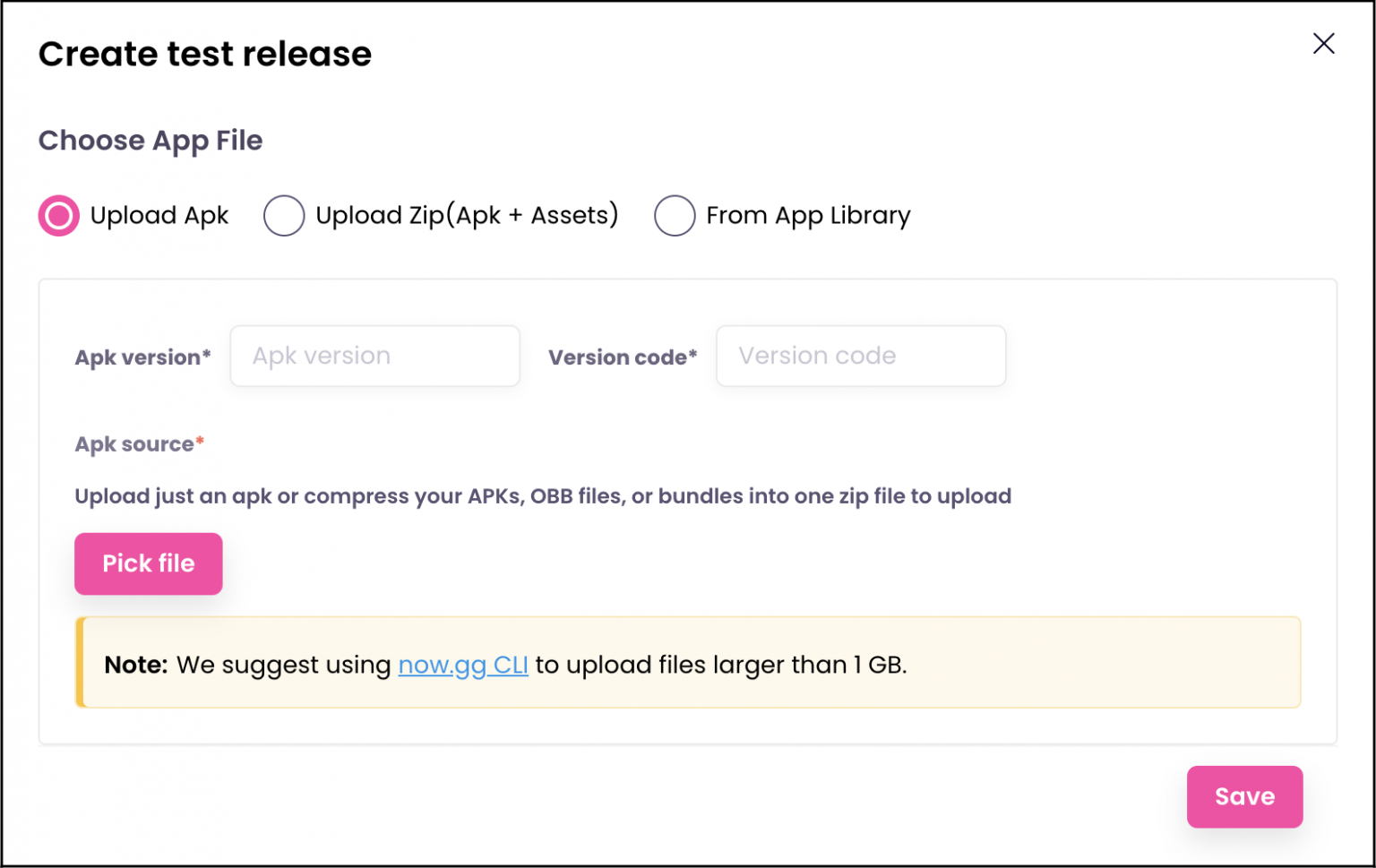Click the Version code input field
Viewport: 1376px width, 868px height.
[860, 356]
